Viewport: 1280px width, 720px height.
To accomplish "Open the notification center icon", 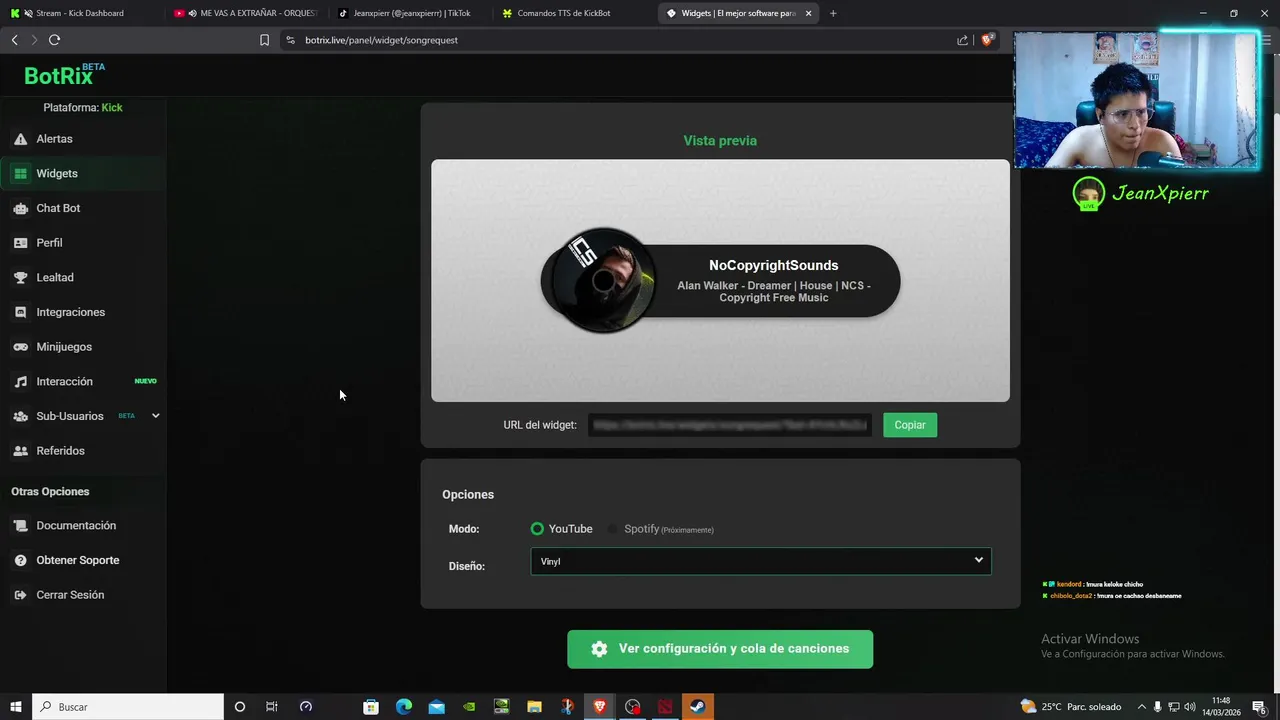I will click(1259, 707).
